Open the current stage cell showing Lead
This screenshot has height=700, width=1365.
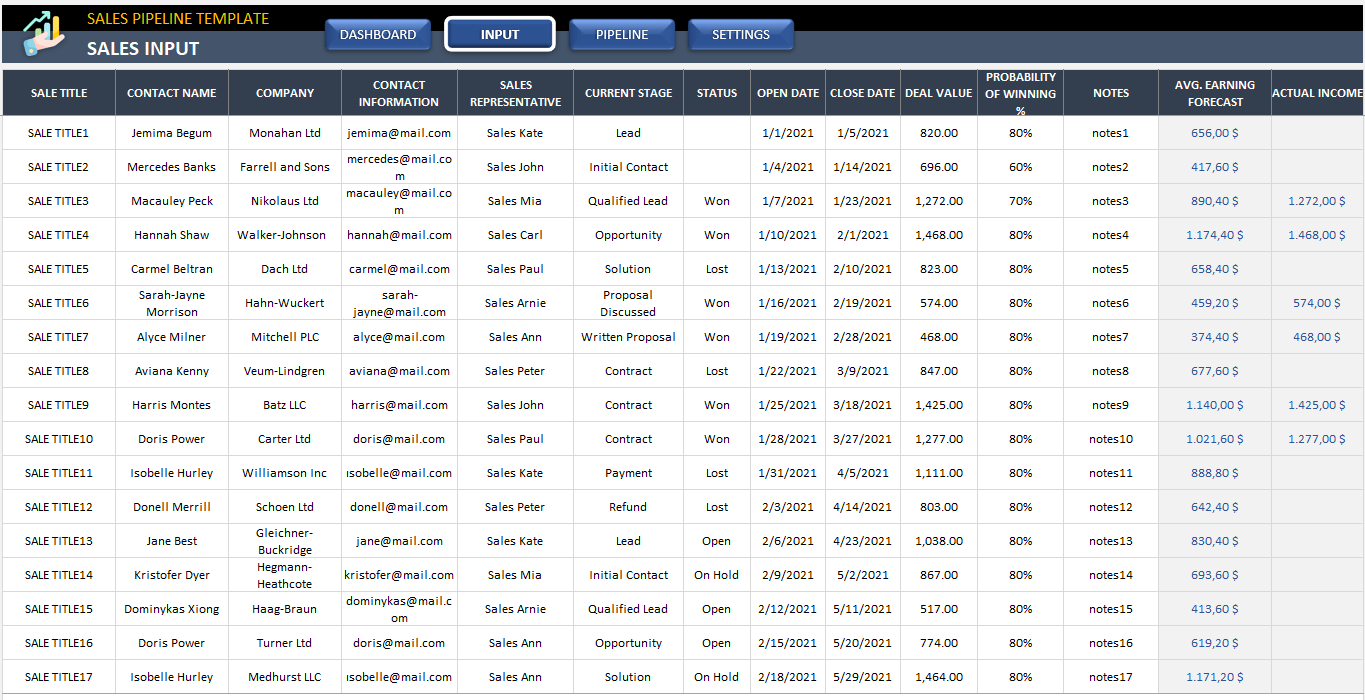(627, 132)
